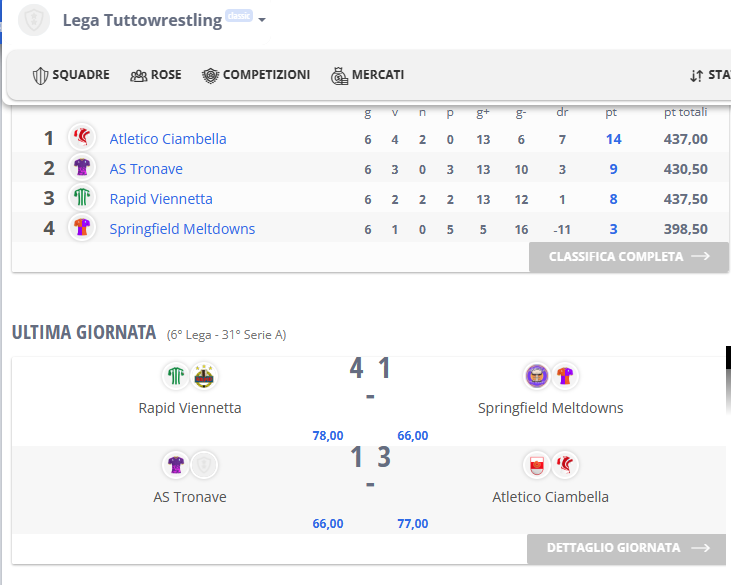Image resolution: width=731 pixels, height=585 pixels.
Task: Click Atletico Ciambella crest in standings
Action: (82, 138)
